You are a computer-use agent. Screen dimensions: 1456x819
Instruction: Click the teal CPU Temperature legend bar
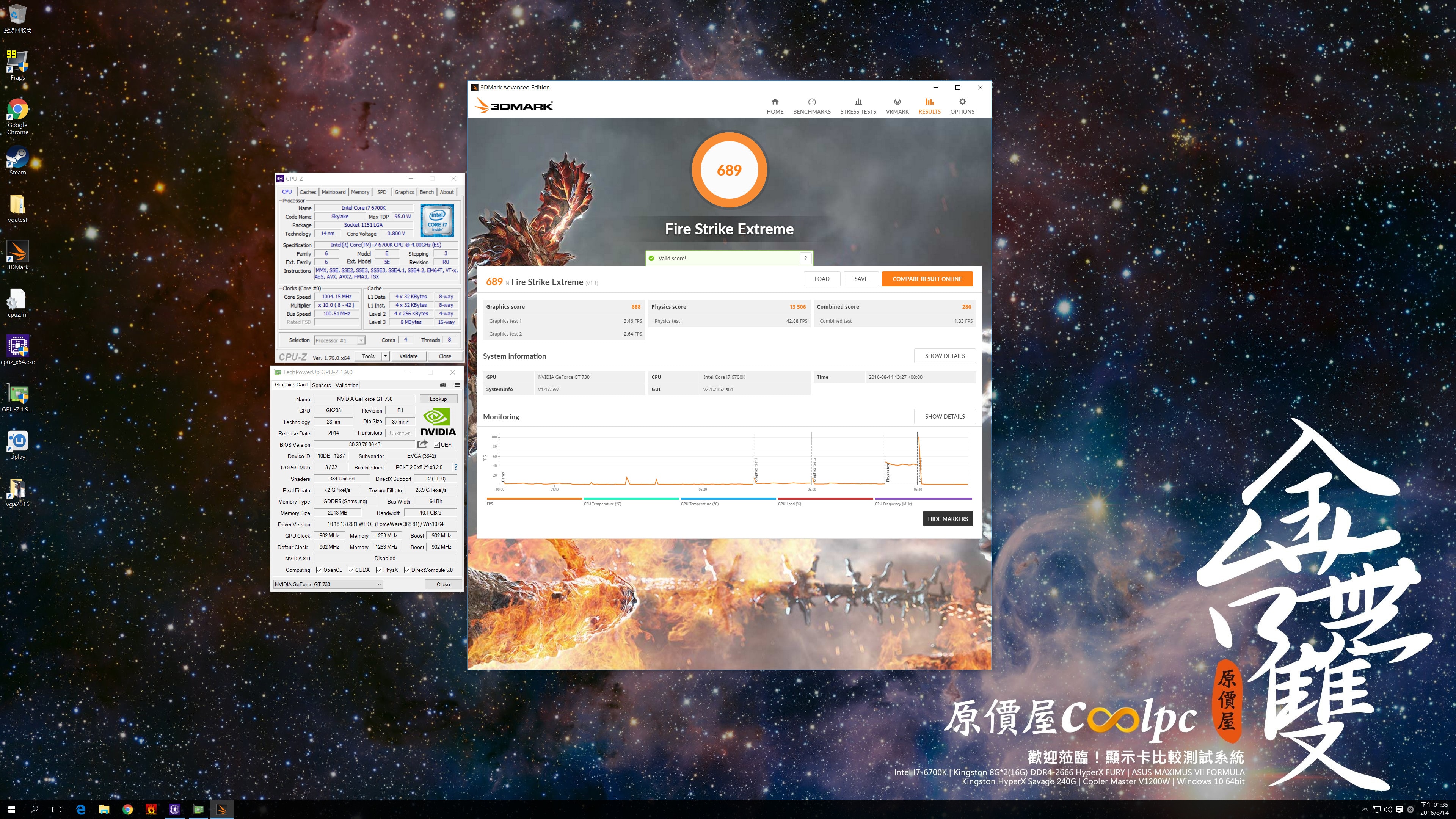point(631,499)
